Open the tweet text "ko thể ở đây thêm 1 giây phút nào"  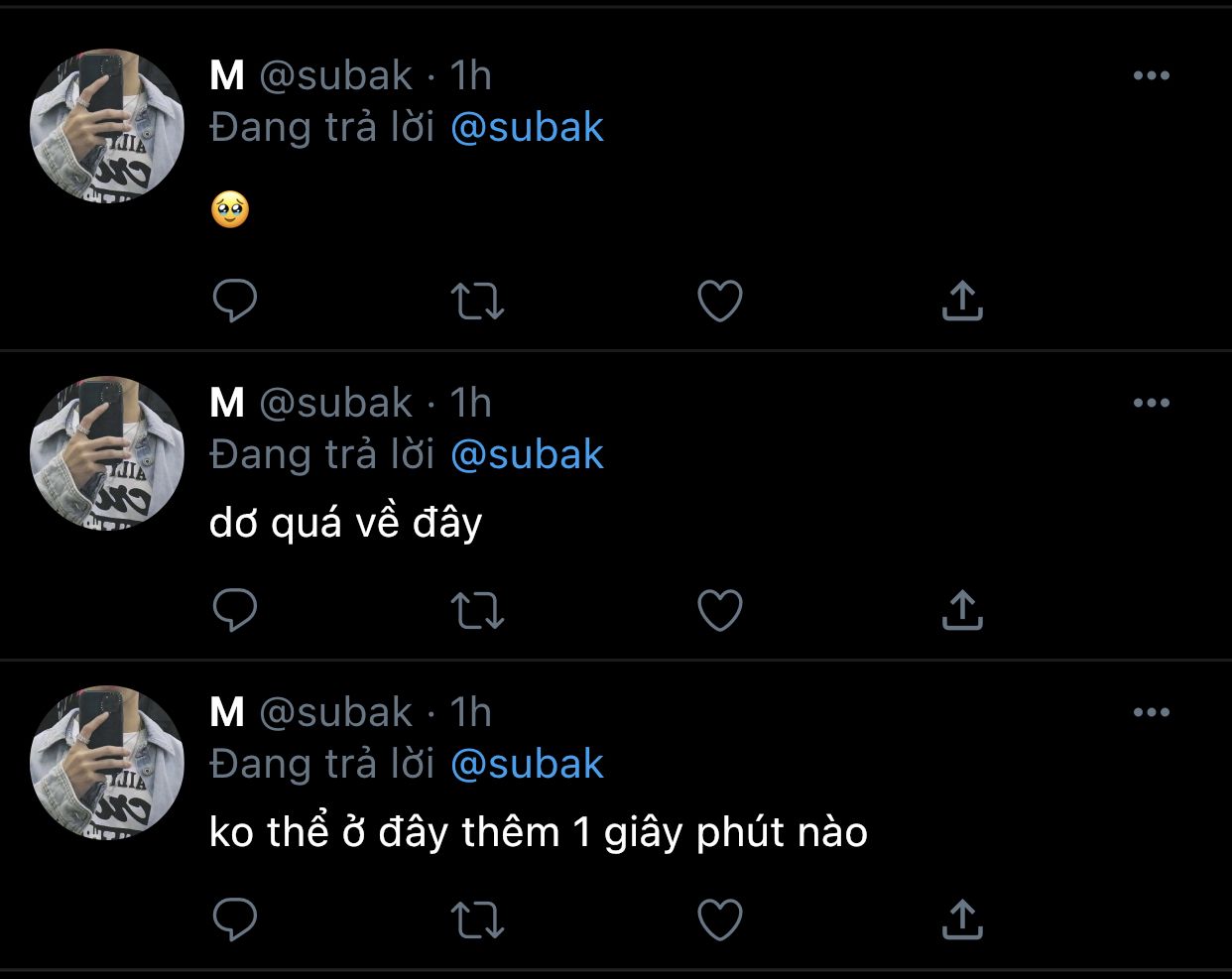[x=538, y=832]
